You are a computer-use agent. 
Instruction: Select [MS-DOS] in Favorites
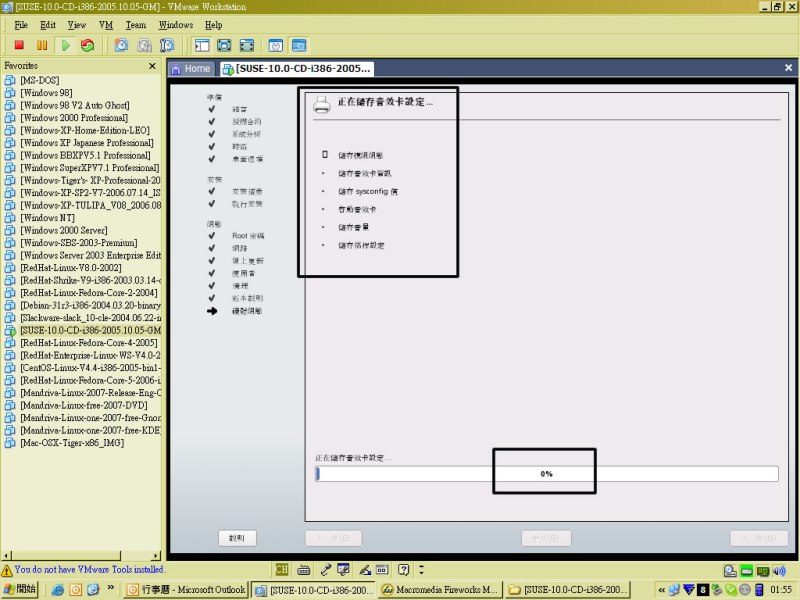[39, 80]
